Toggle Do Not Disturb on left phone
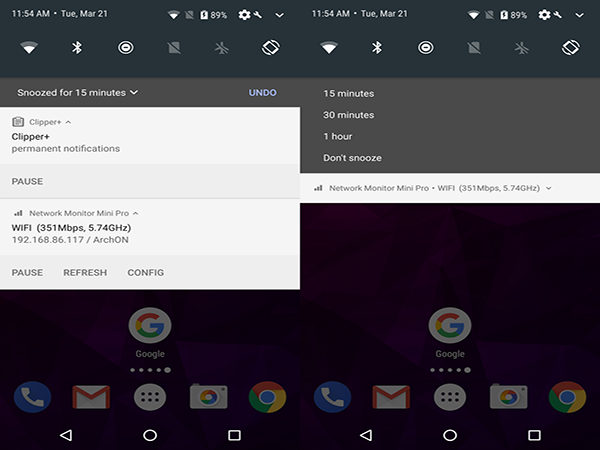Screen dimensions: 600x450 [126, 48]
